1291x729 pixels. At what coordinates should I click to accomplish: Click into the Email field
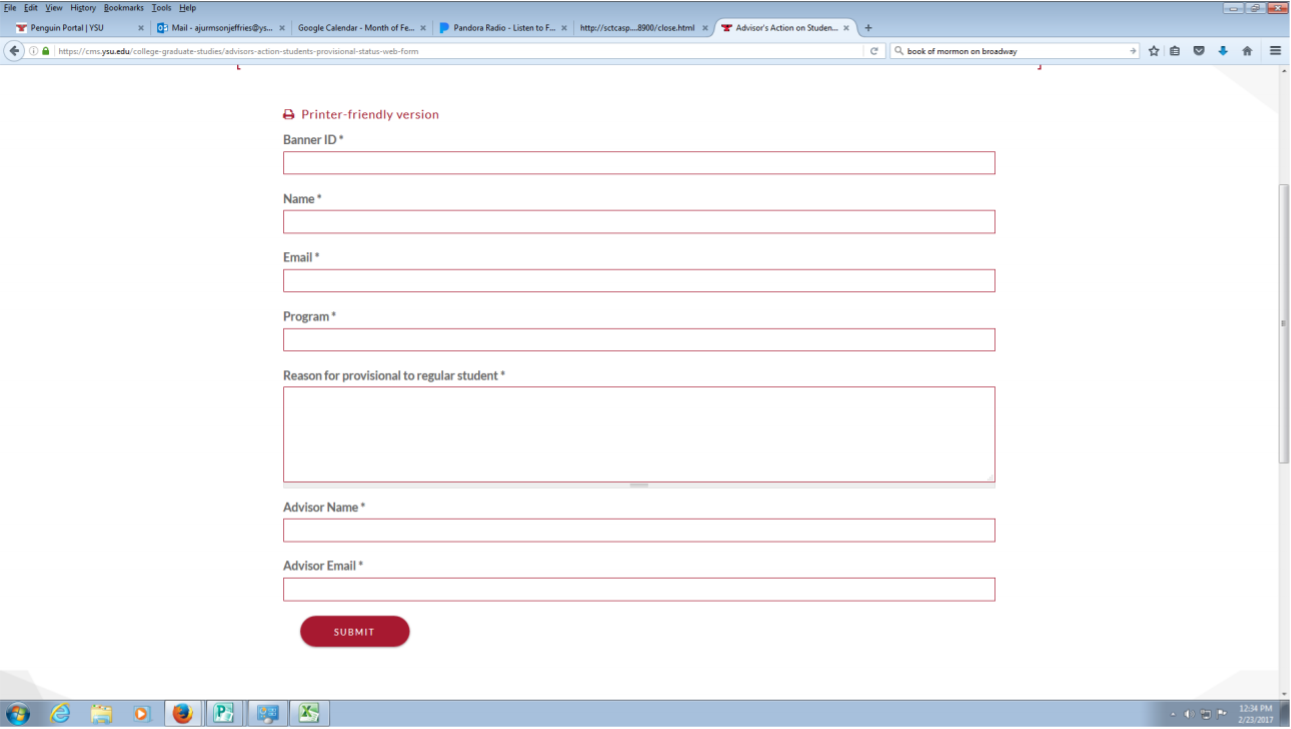coord(639,281)
